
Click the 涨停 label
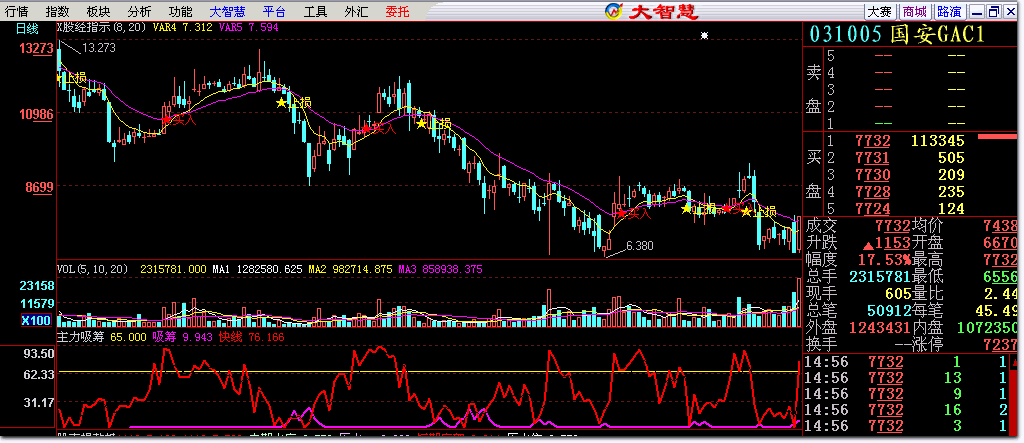tap(927, 344)
